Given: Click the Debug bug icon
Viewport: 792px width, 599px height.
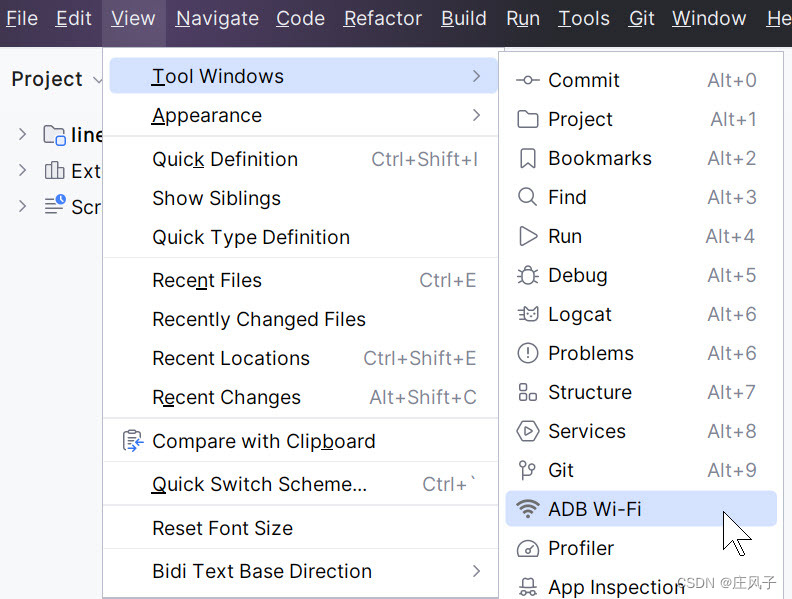Looking at the screenshot, I should [x=527, y=275].
